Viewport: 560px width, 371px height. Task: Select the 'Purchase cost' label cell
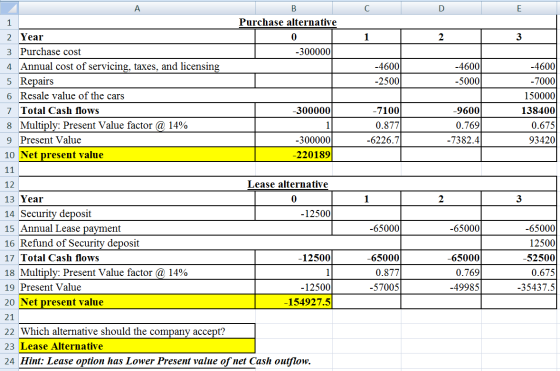(x=137, y=51)
